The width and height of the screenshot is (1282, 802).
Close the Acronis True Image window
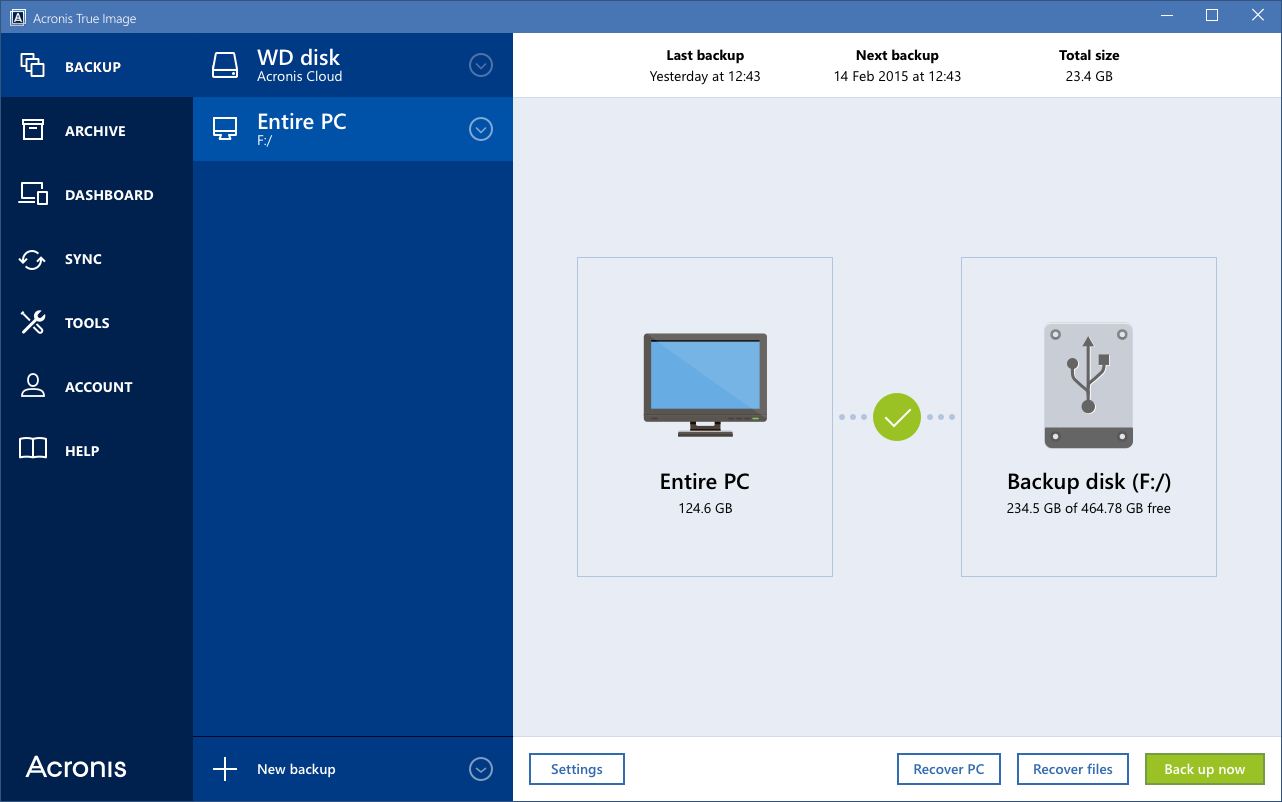[1258, 15]
